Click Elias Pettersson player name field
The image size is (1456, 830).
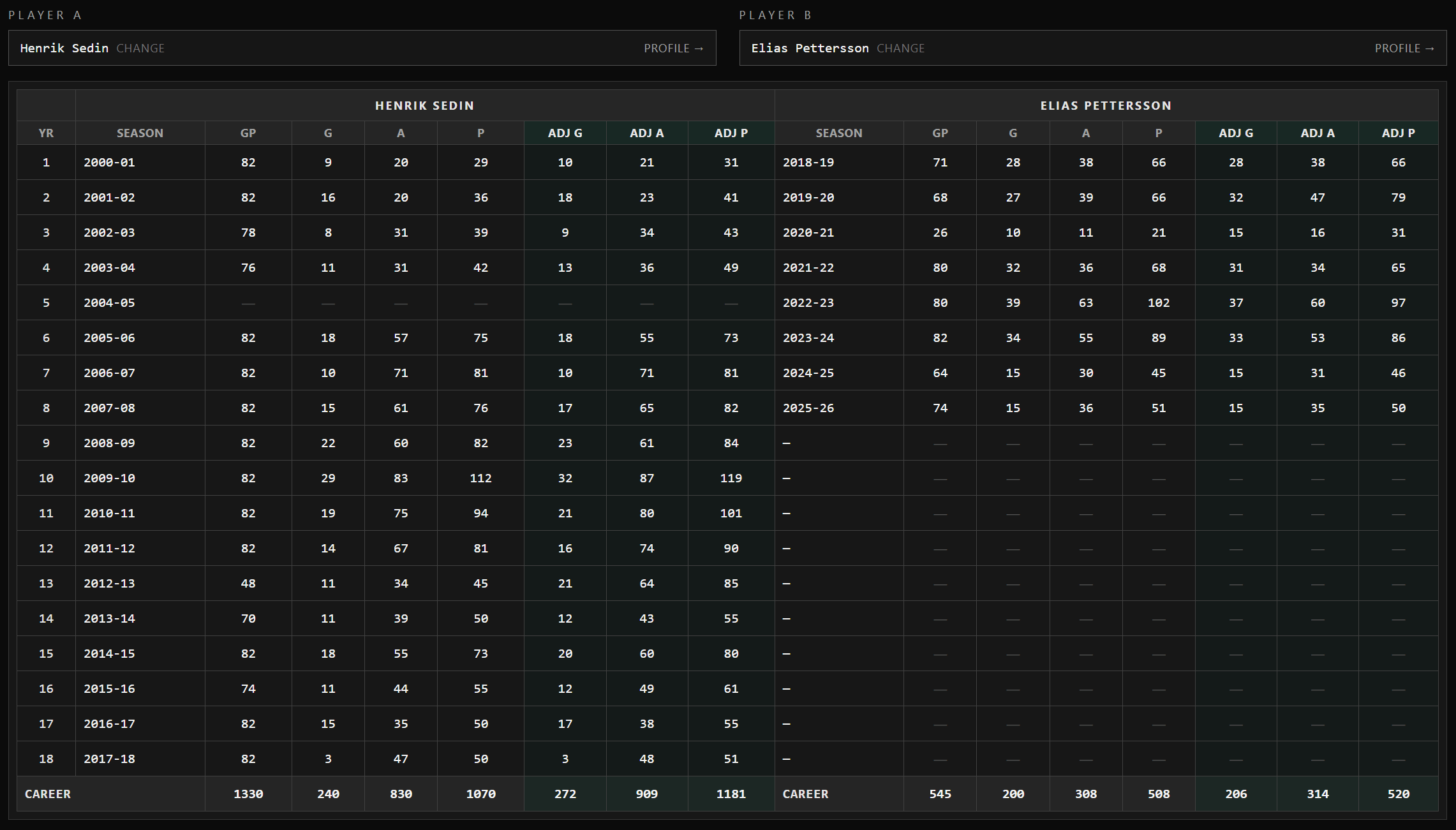[x=810, y=48]
